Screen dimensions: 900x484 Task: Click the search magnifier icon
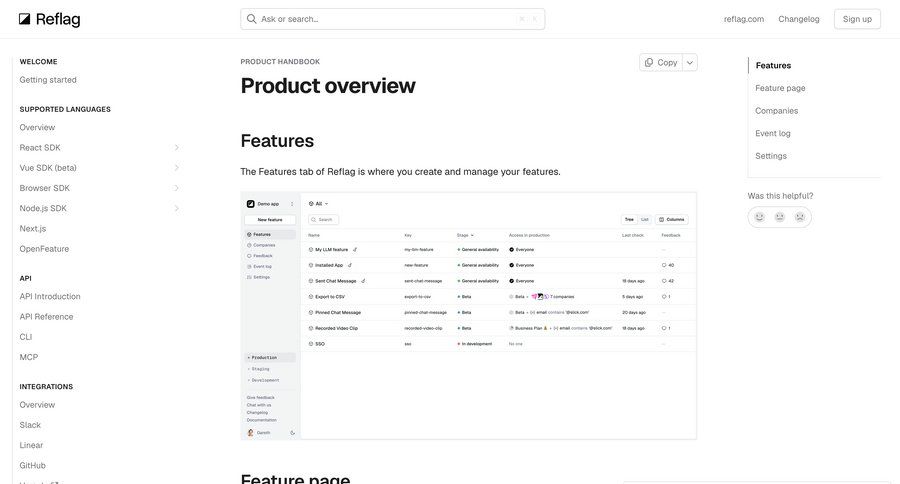click(x=251, y=19)
